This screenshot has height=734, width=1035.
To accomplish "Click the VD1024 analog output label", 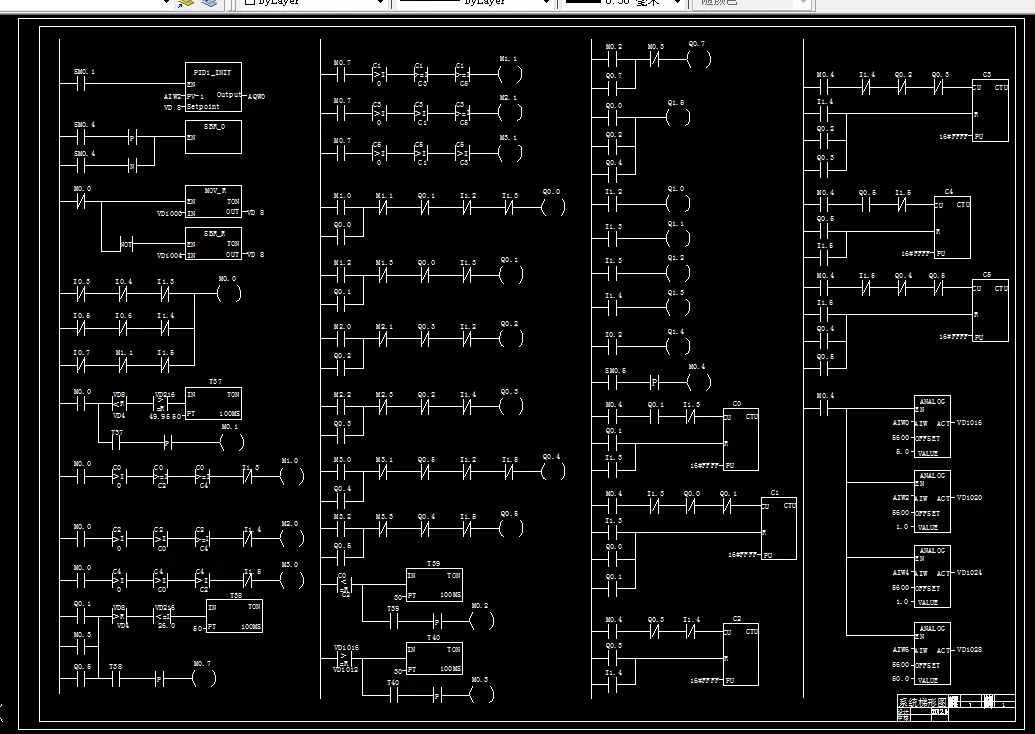I will [x=969, y=572].
